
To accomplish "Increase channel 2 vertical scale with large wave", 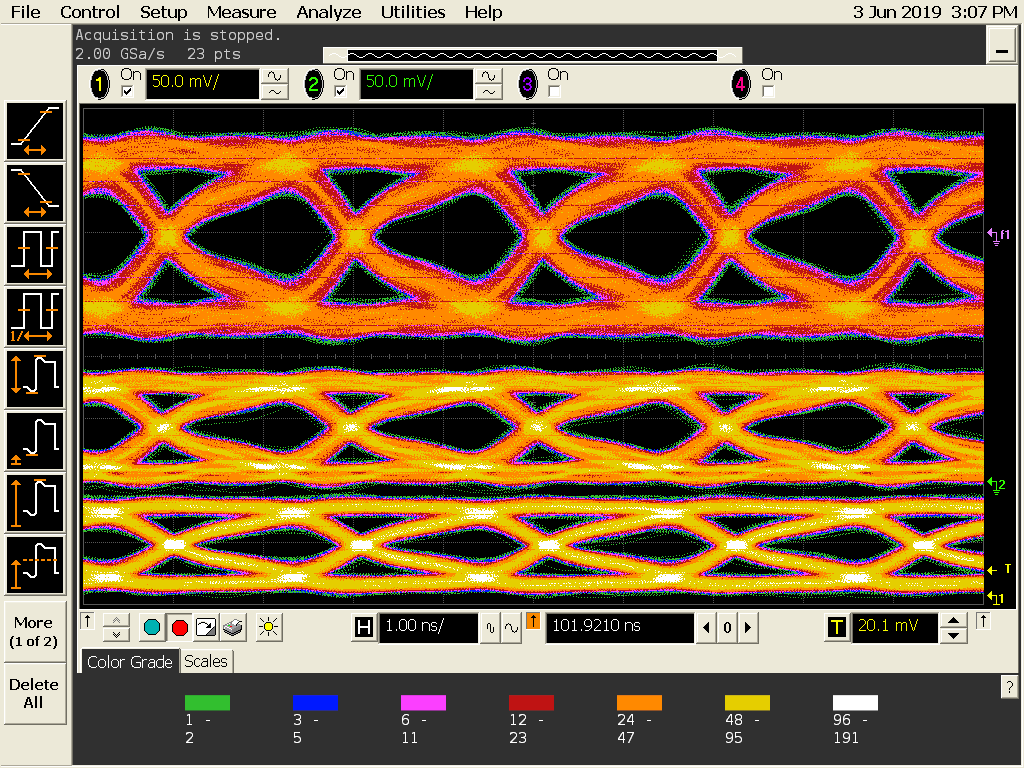I will point(488,76).
